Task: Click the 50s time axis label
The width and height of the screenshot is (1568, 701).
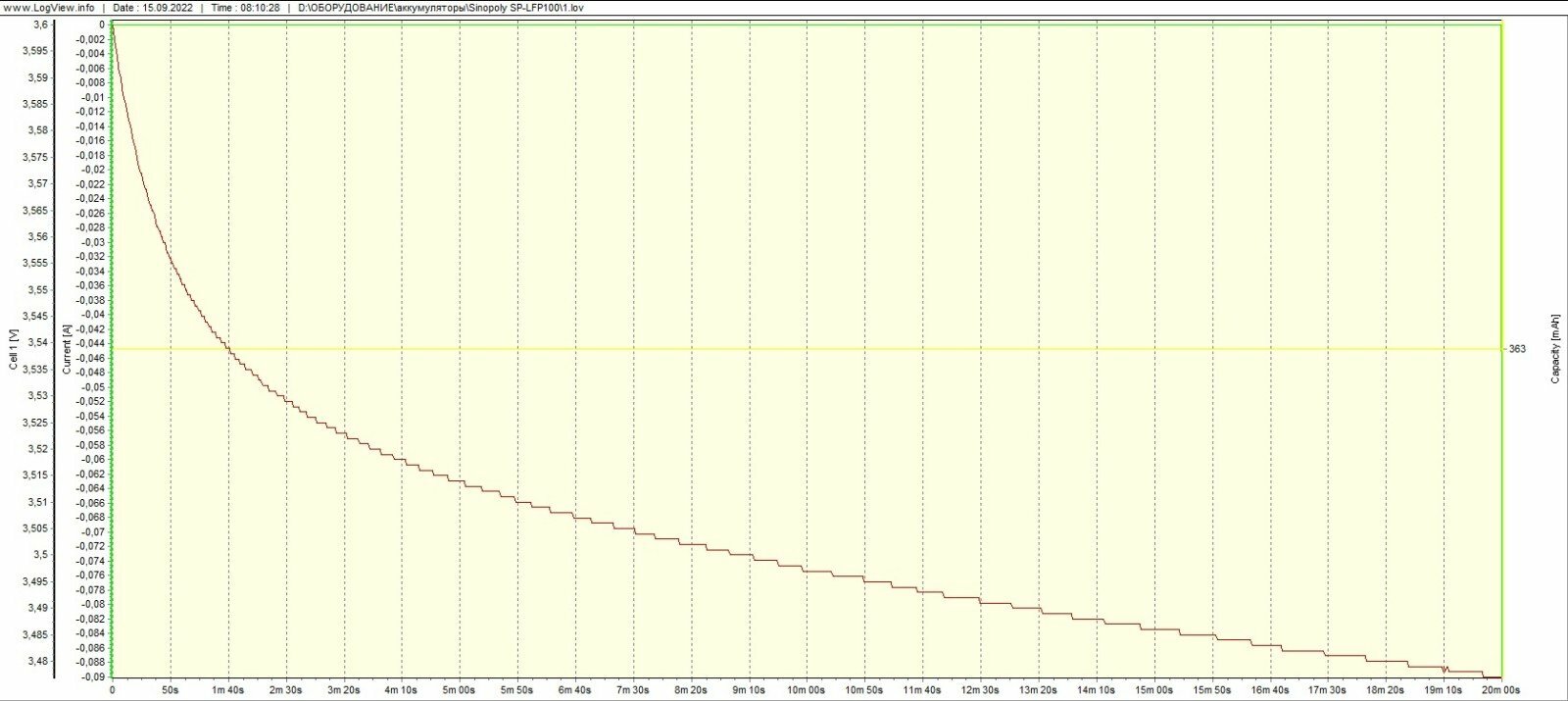Action: (x=171, y=690)
